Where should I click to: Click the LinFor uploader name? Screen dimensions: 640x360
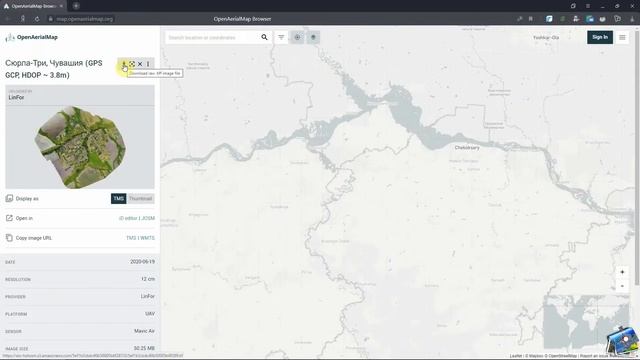click(x=16, y=98)
